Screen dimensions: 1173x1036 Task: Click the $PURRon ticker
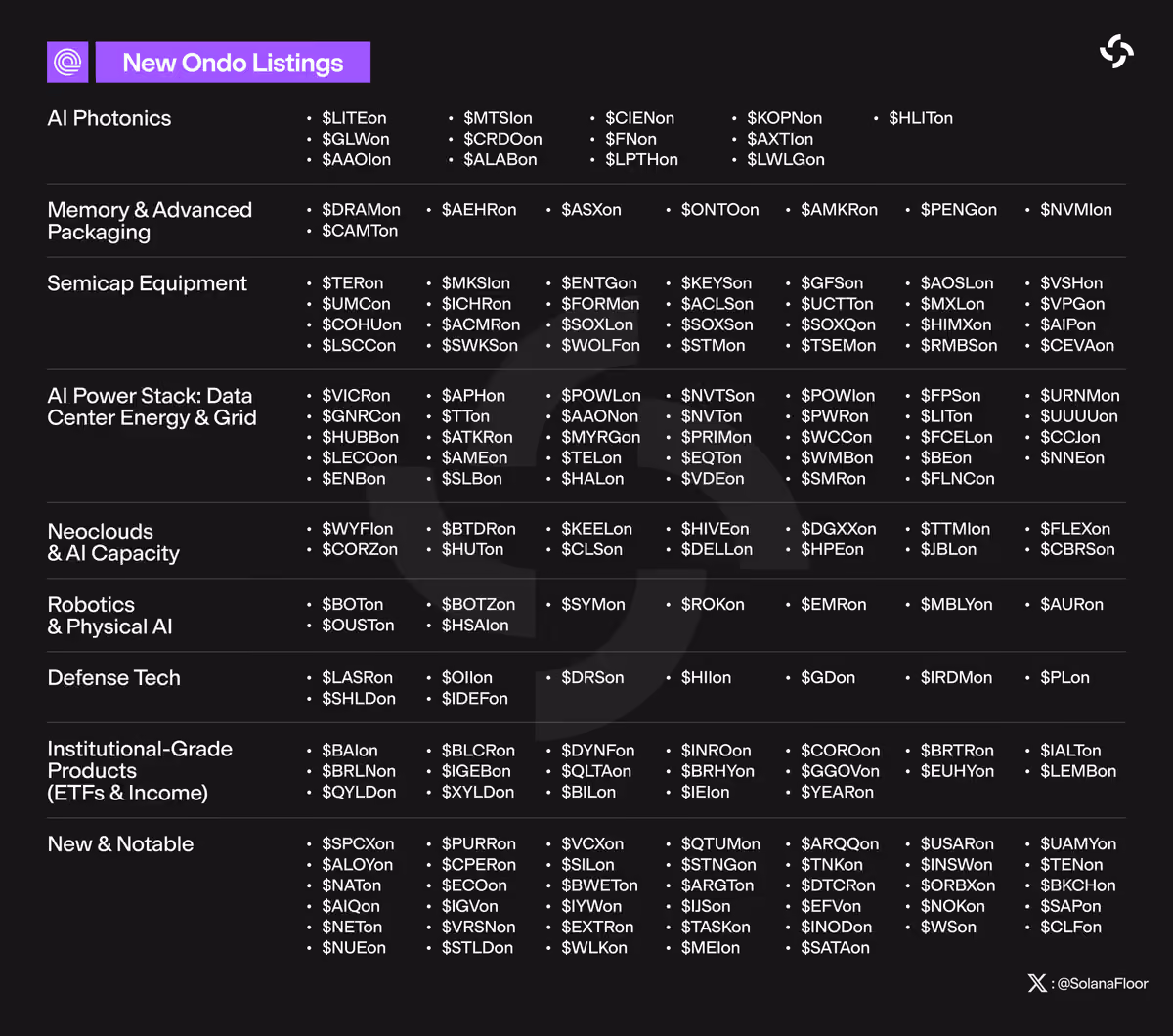[x=479, y=844]
